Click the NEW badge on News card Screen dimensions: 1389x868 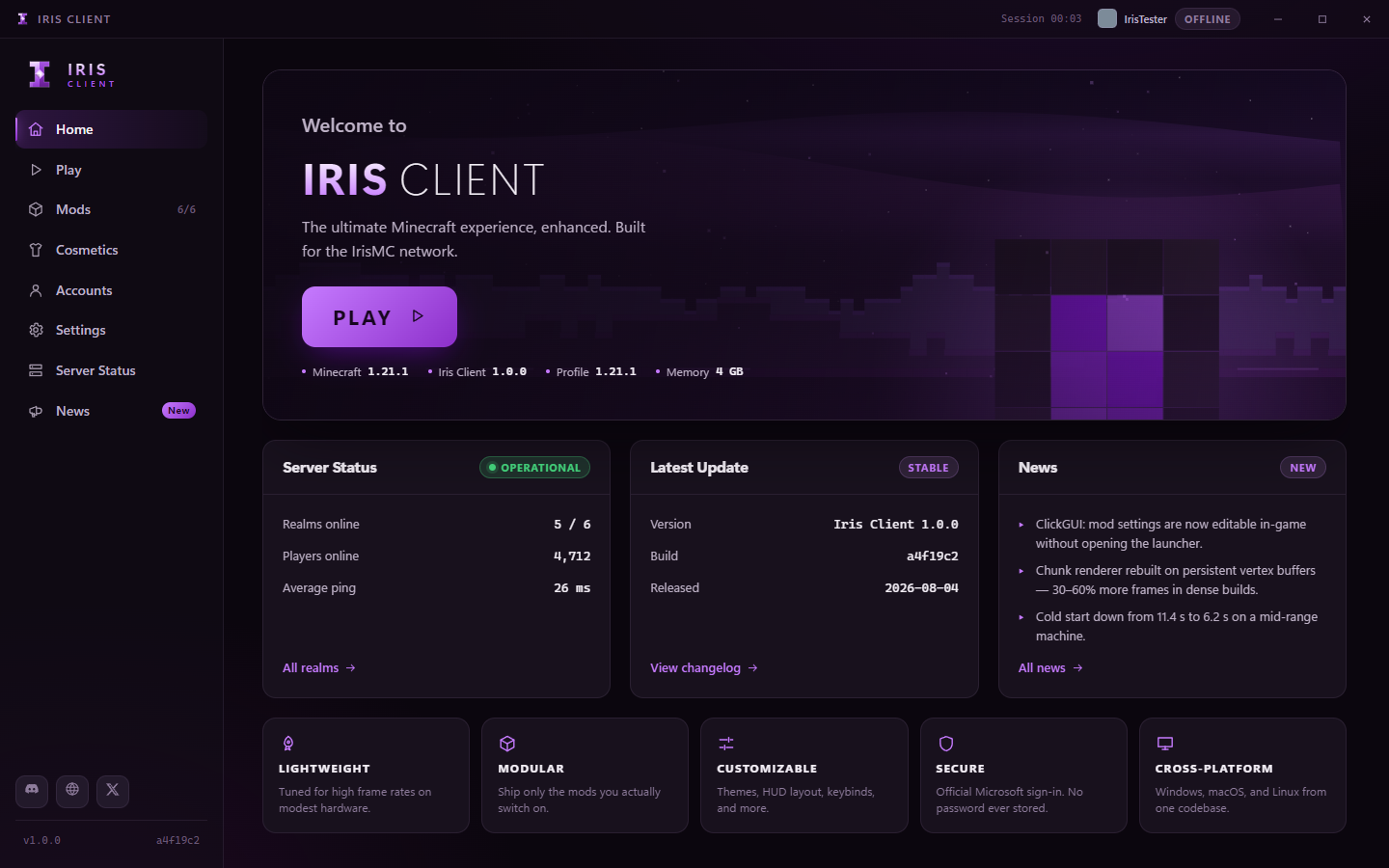click(x=1303, y=468)
